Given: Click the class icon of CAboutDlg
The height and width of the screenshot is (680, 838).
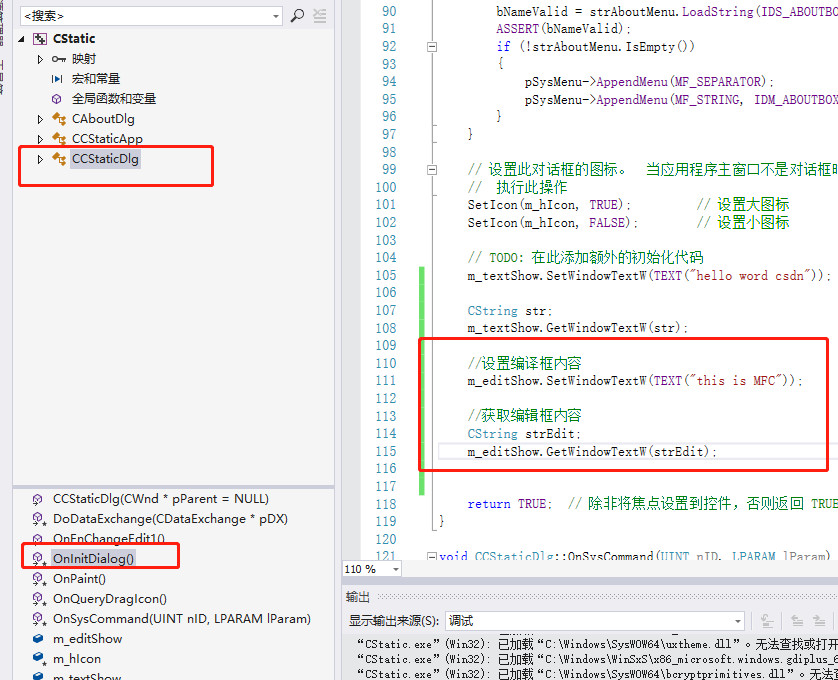Looking at the screenshot, I should [x=59, y=119].
